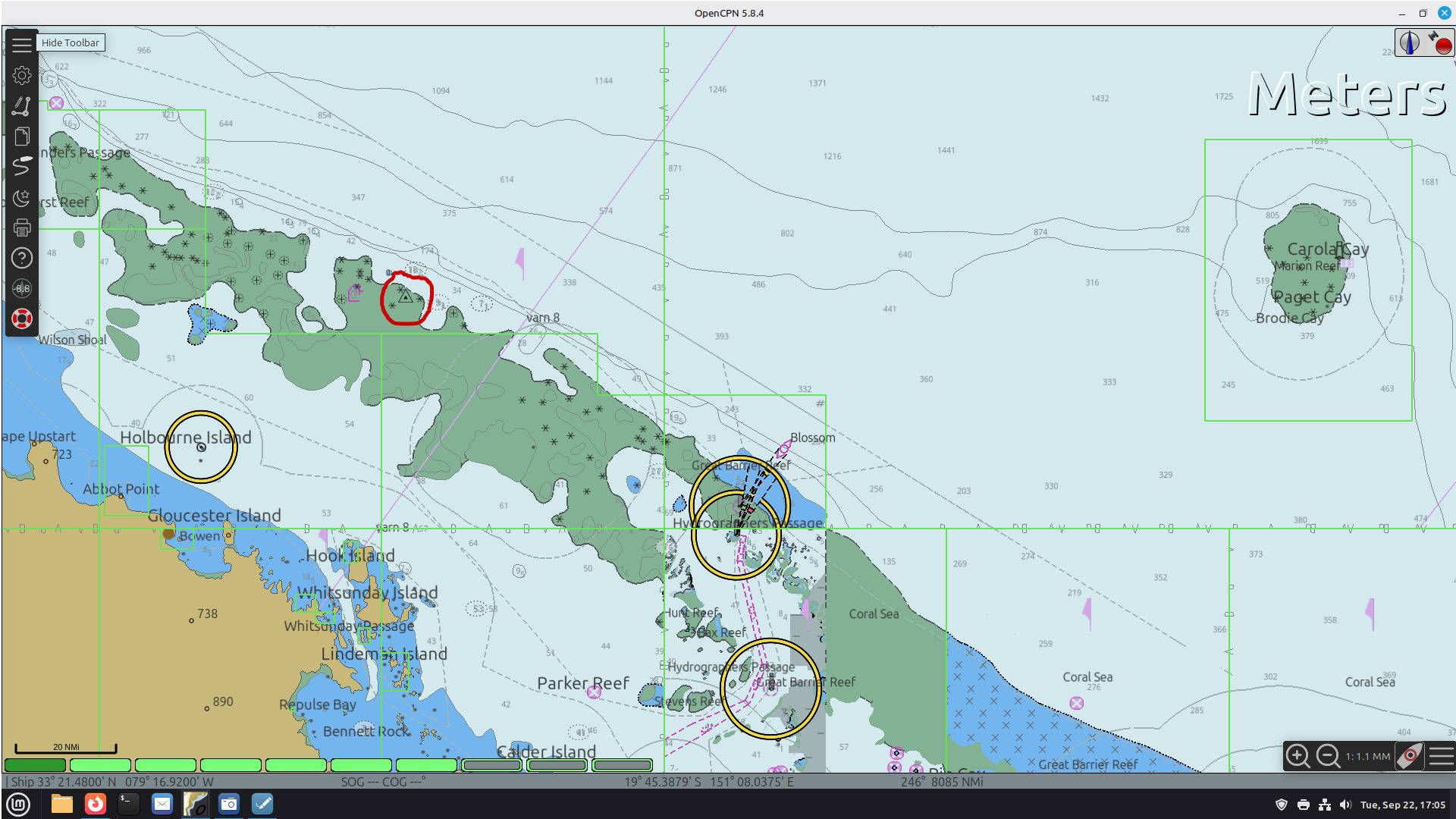Open the canvas options menu at bottom right
Screen dimensions: 1456x819
pos(1441,756)
